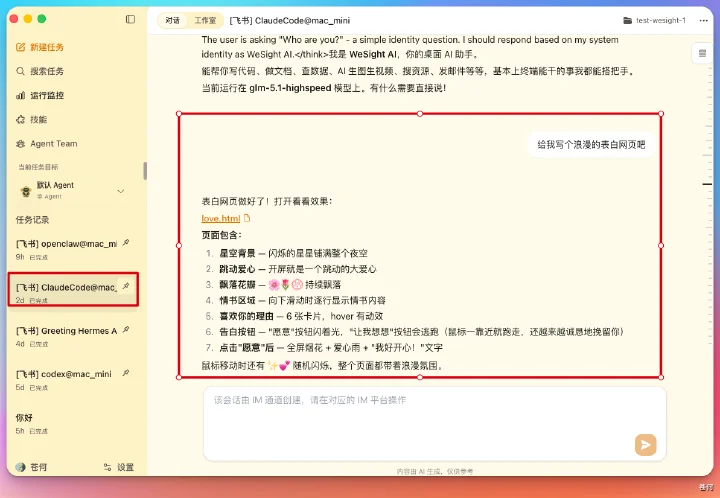The height and width of the screenshot is (498, 720).
Task: Open the Agent Team section
Action: (47, 144)
